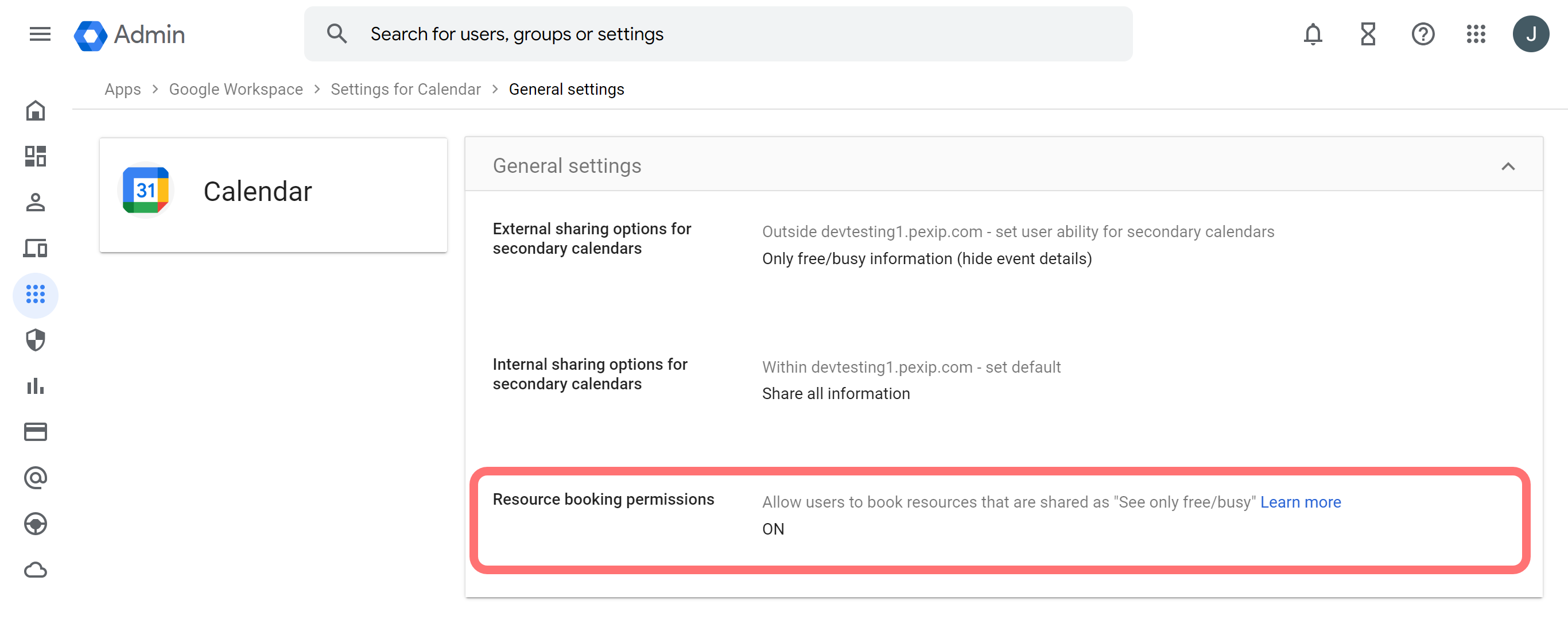1568x623 pixels.
Task: Open the notifications bell
Action: click(1313, 34)
